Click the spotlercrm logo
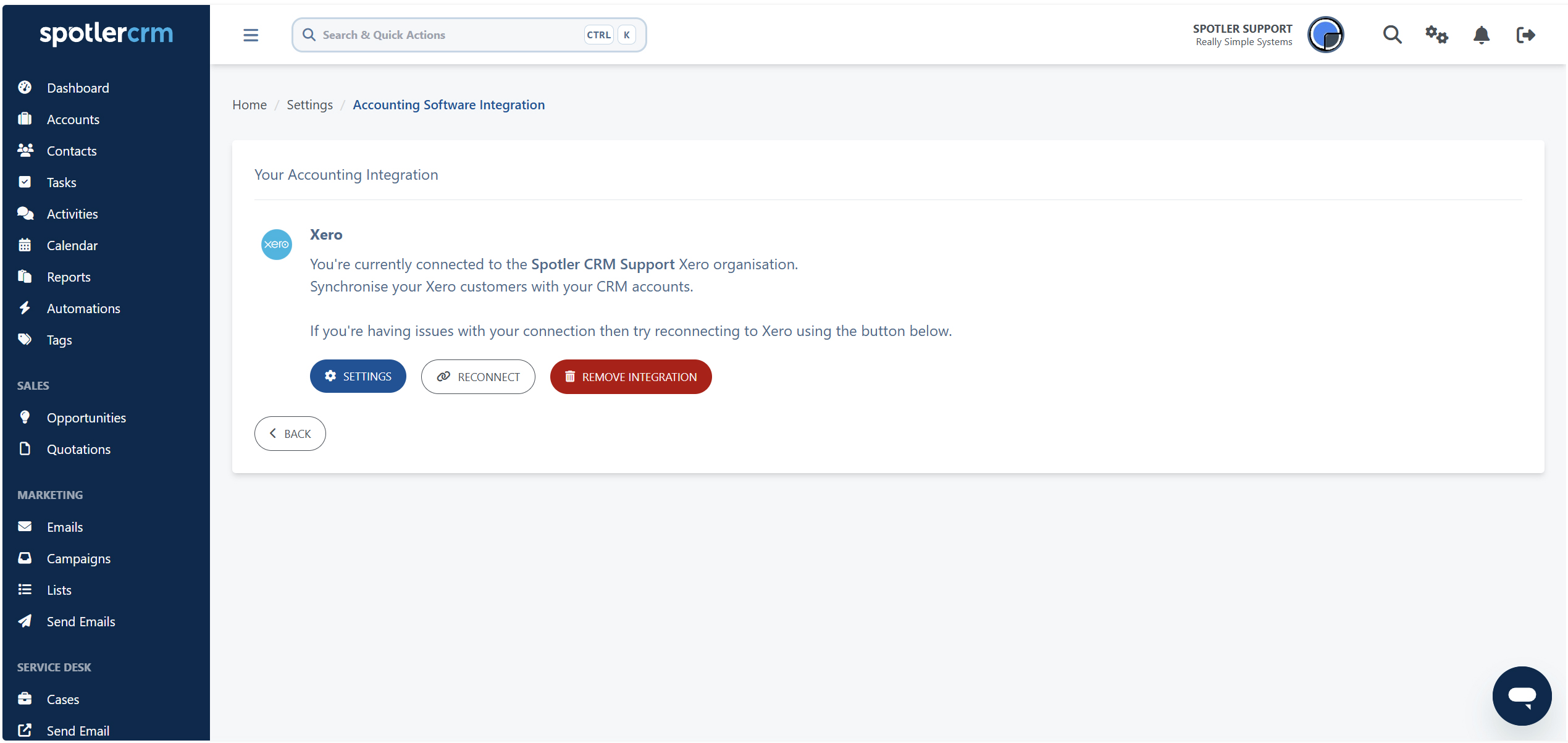The width and height of the screenshot is (1568, 743). click(106, 33)
